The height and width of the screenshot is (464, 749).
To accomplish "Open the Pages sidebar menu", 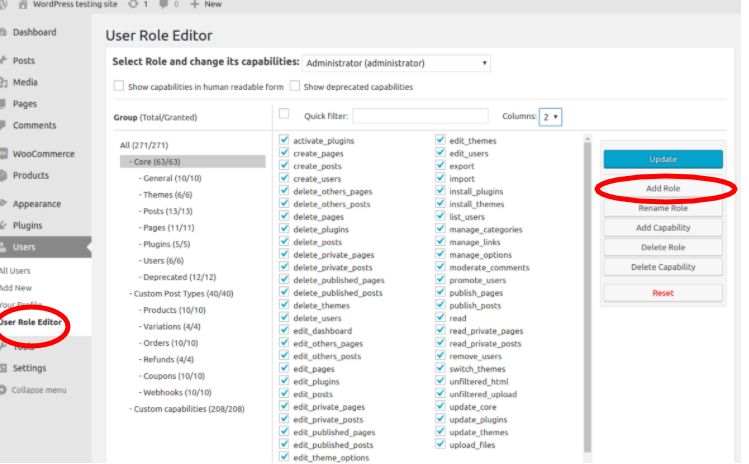I will [25, 104].
